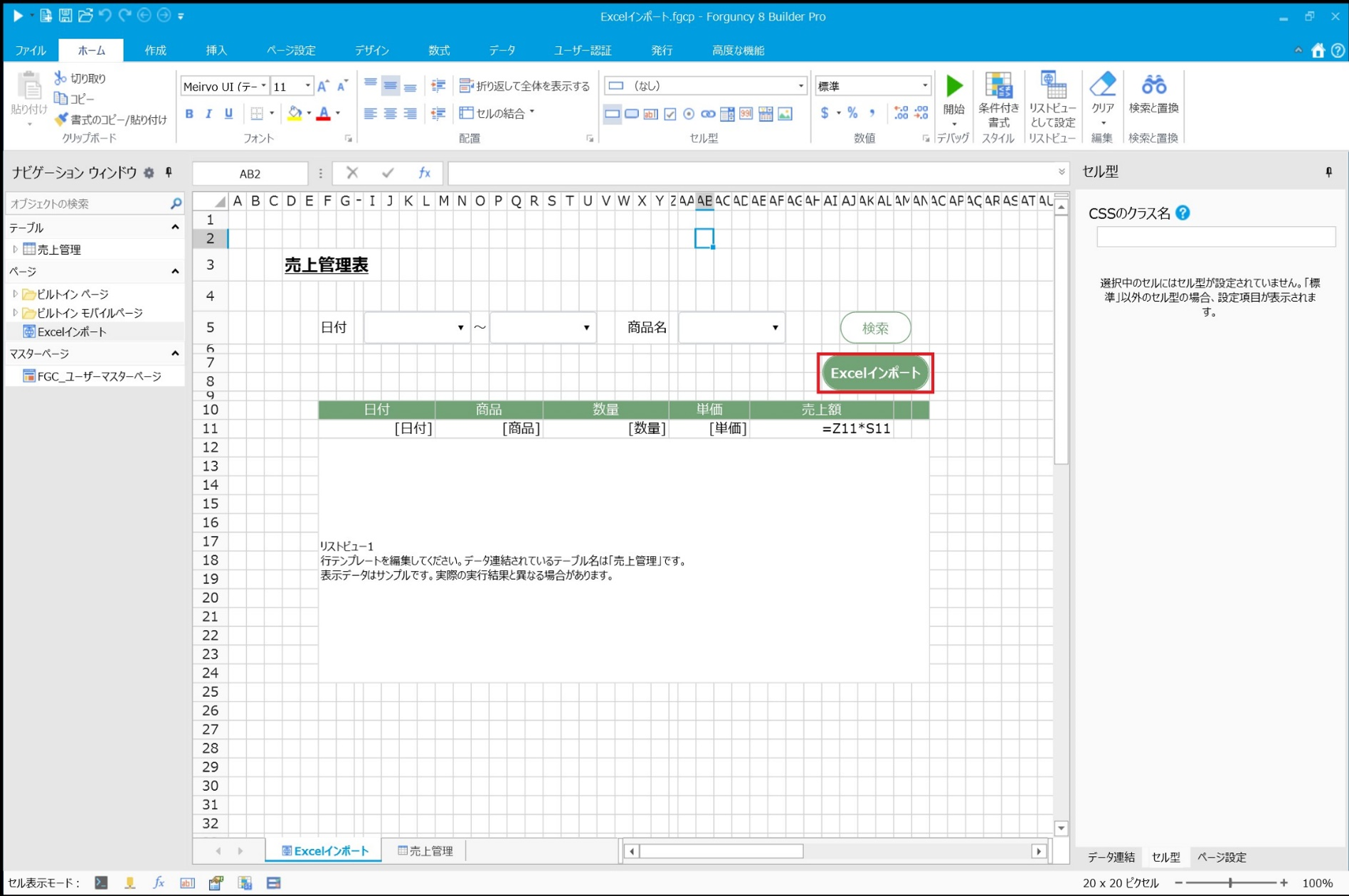This screenshot has height=896, width=1349.
Task: Click the Bold formatting icon
Action: [189, 114]
